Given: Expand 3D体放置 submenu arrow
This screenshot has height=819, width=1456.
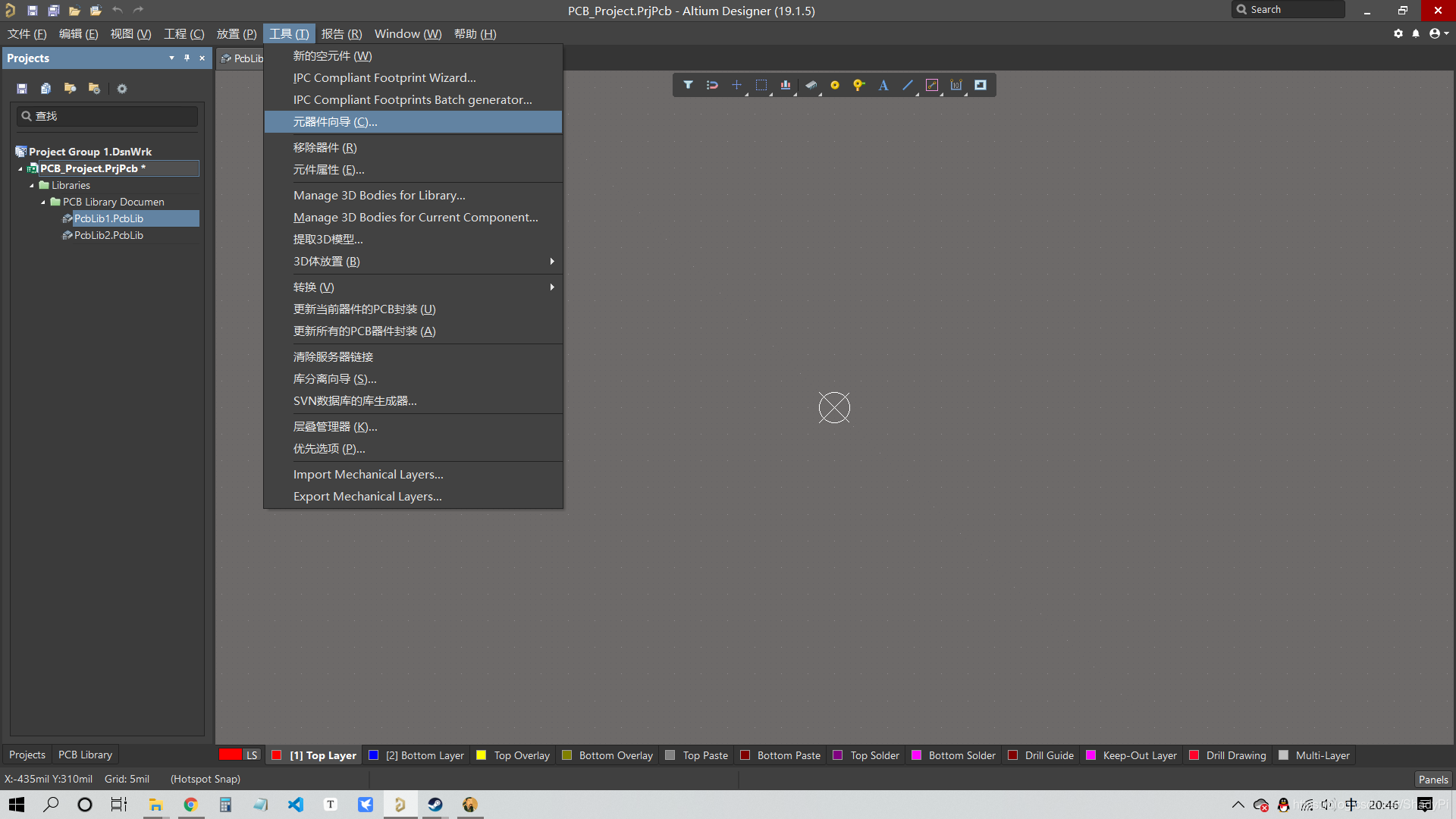Looking at the screenshot, I should coord(552,261).
